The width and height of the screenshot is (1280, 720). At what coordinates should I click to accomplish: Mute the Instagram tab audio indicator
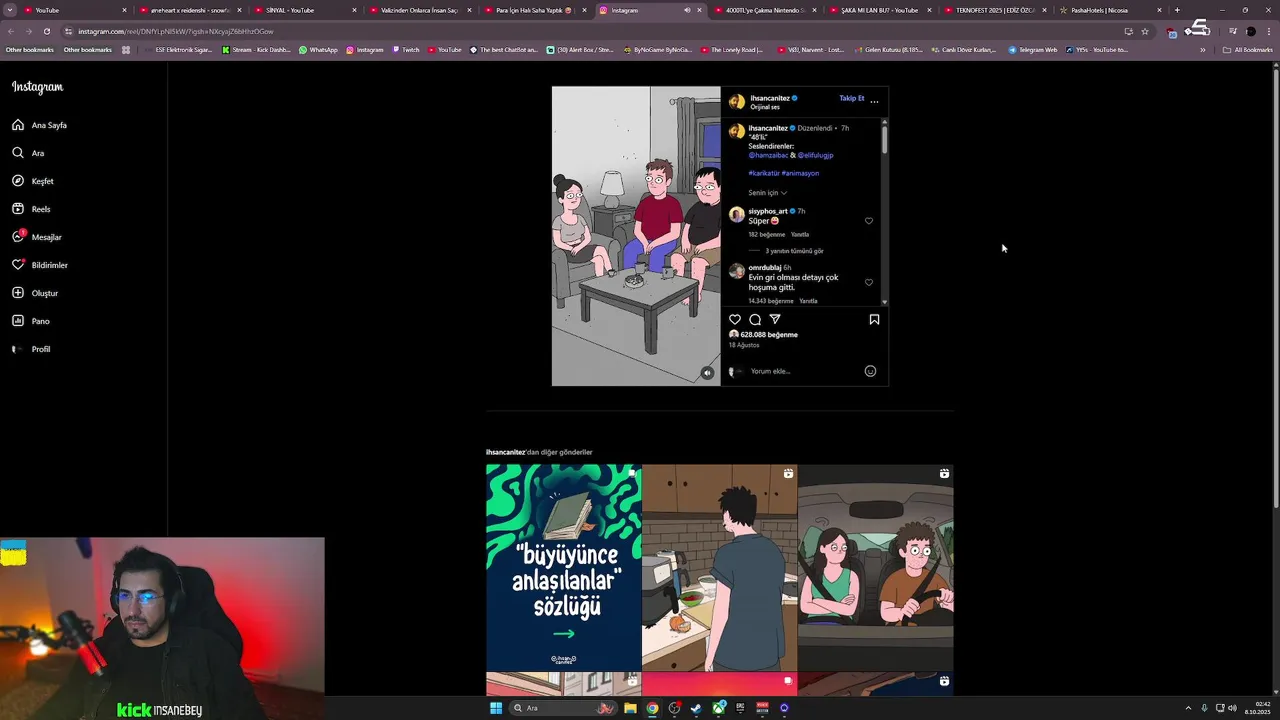click(687, 10)
